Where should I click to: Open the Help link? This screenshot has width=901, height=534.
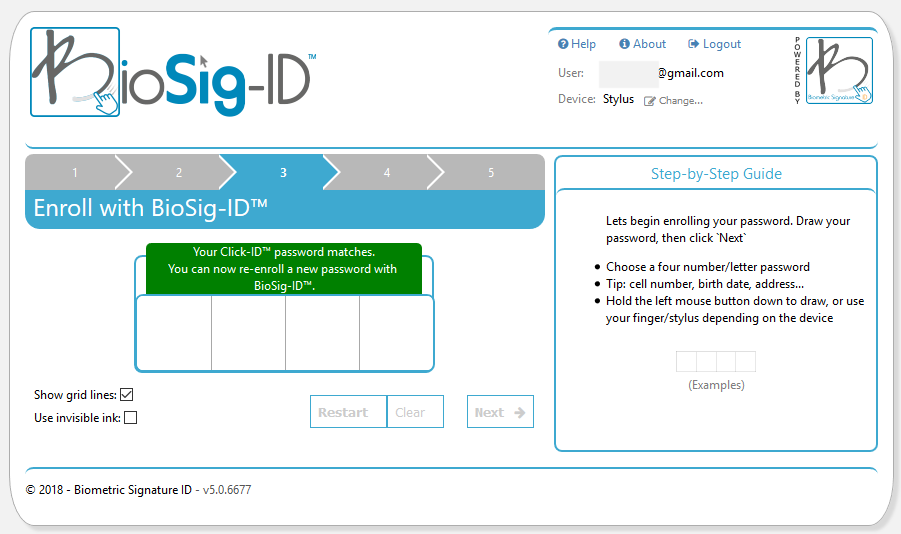point(577,44)
